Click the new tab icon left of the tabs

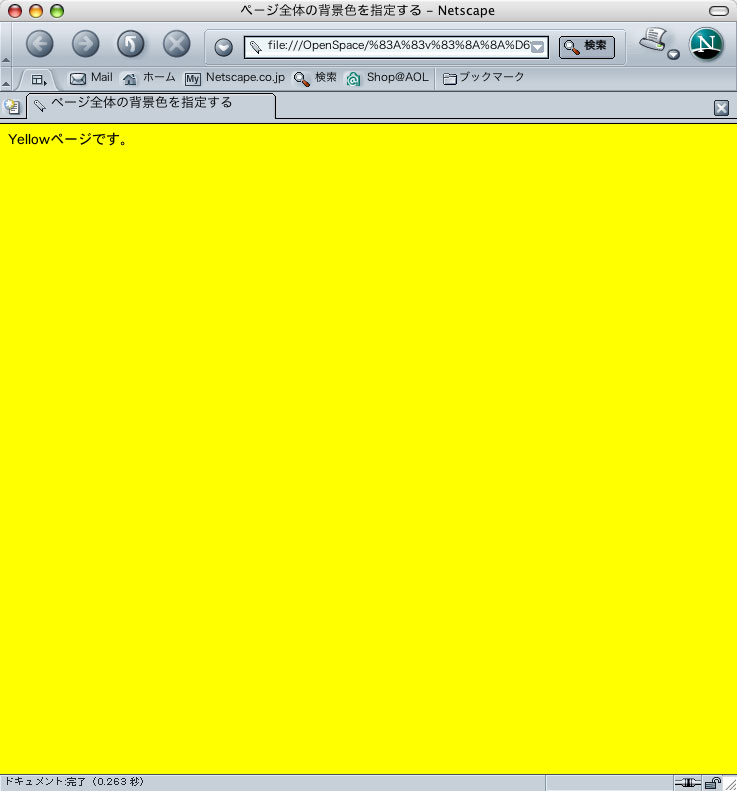[x=12, y=107]
